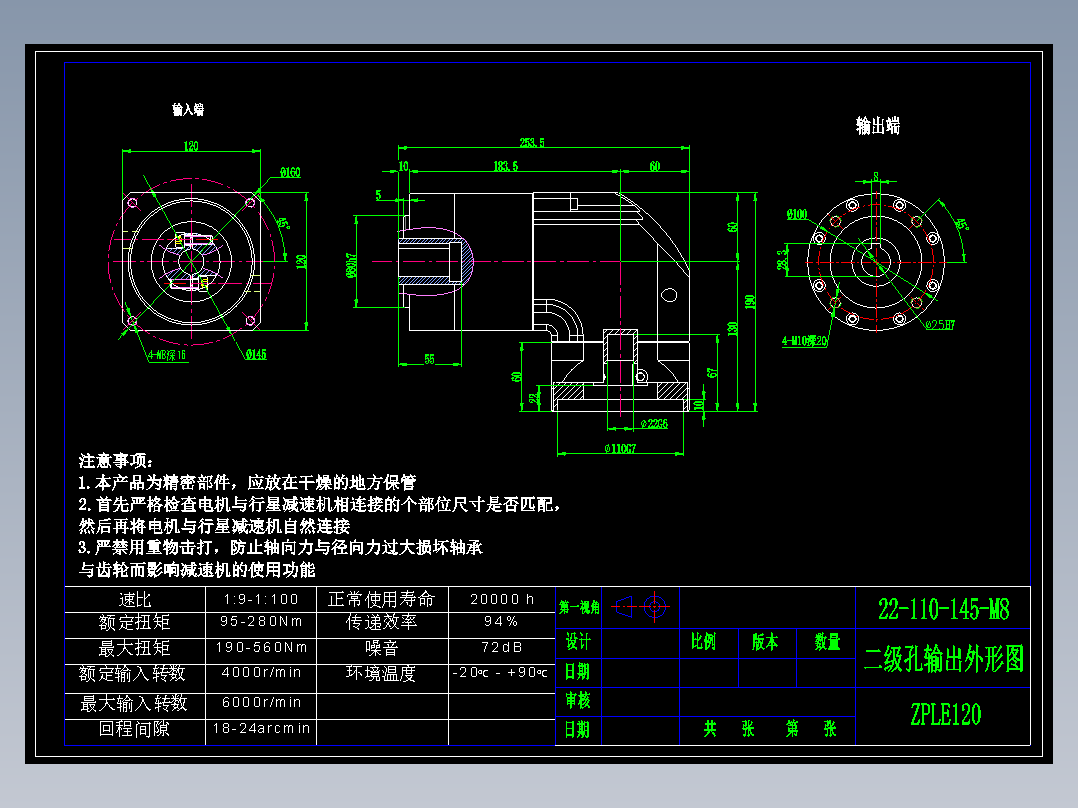The height and width of the screenshot is (808, 1078).
Task: Click the ZPLE120 model label
Action: coord(946,715)
